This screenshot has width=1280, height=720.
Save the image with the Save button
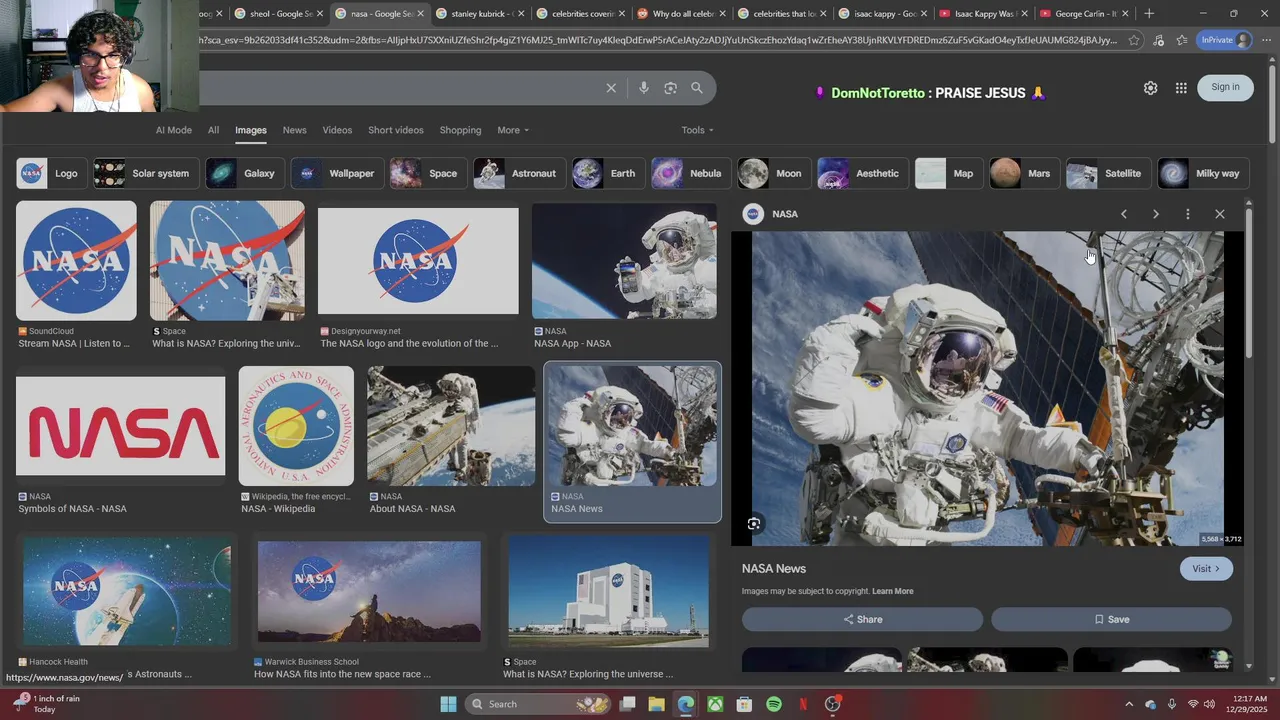coord(1111,619)
